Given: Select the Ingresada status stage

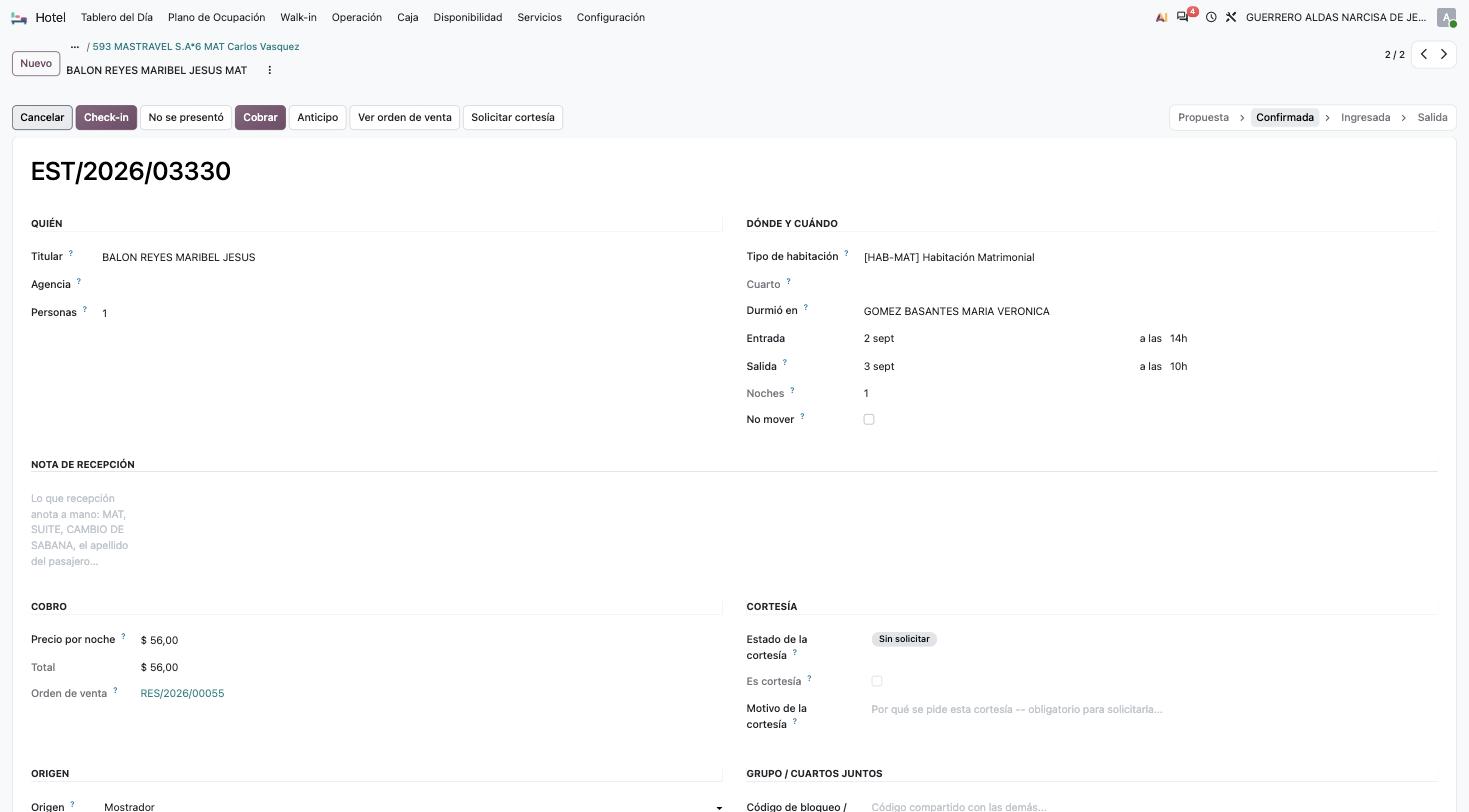Looking at the screenshot, I should point(1365,118).
